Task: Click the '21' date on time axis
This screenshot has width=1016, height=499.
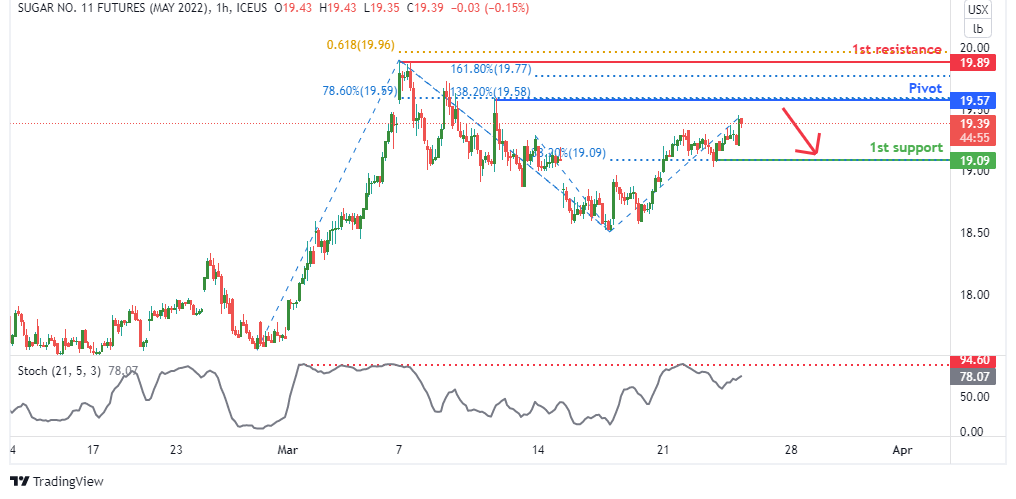Action: [x=662, y=450]
